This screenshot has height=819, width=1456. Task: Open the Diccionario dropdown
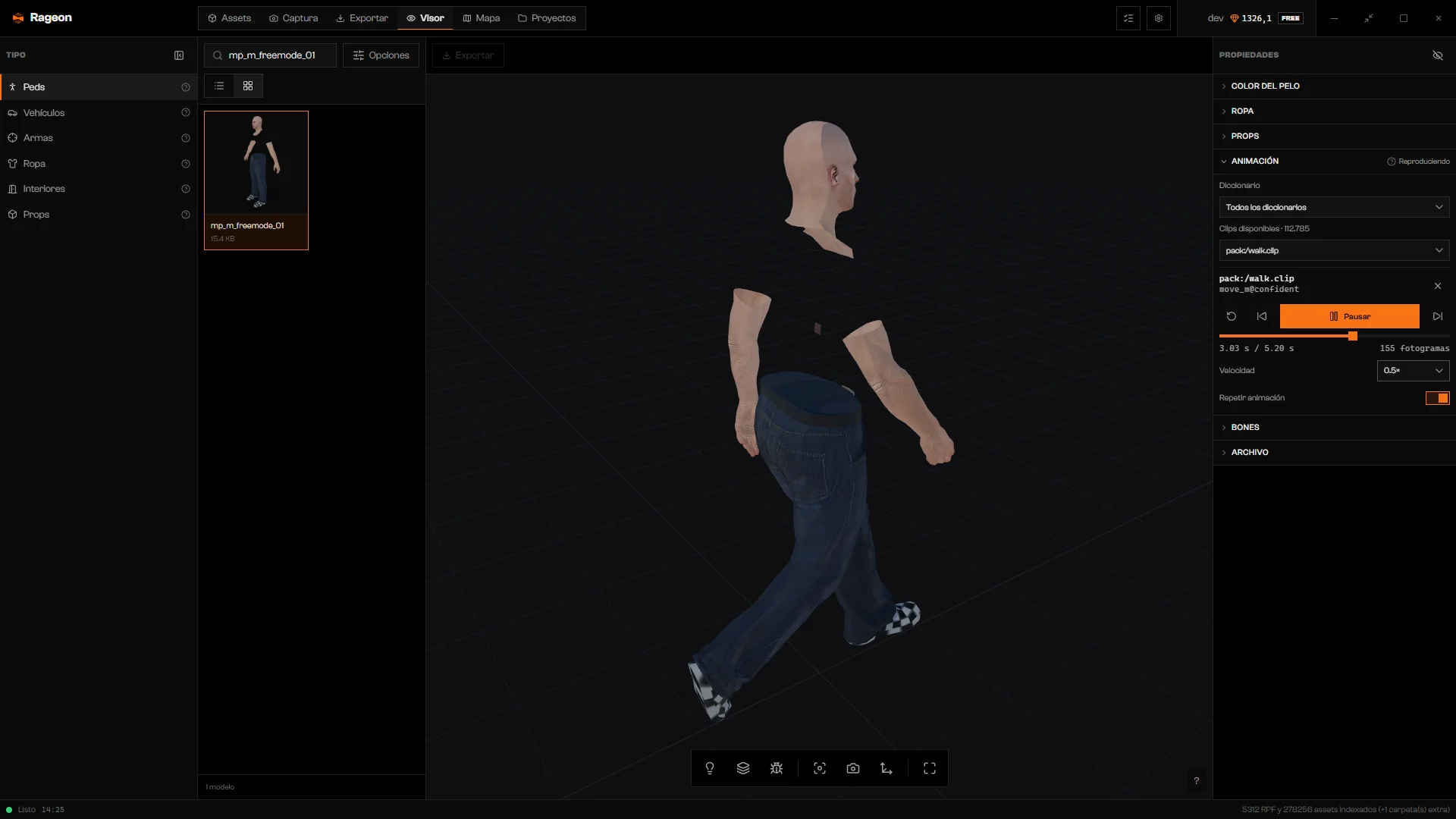(1334, 207)
